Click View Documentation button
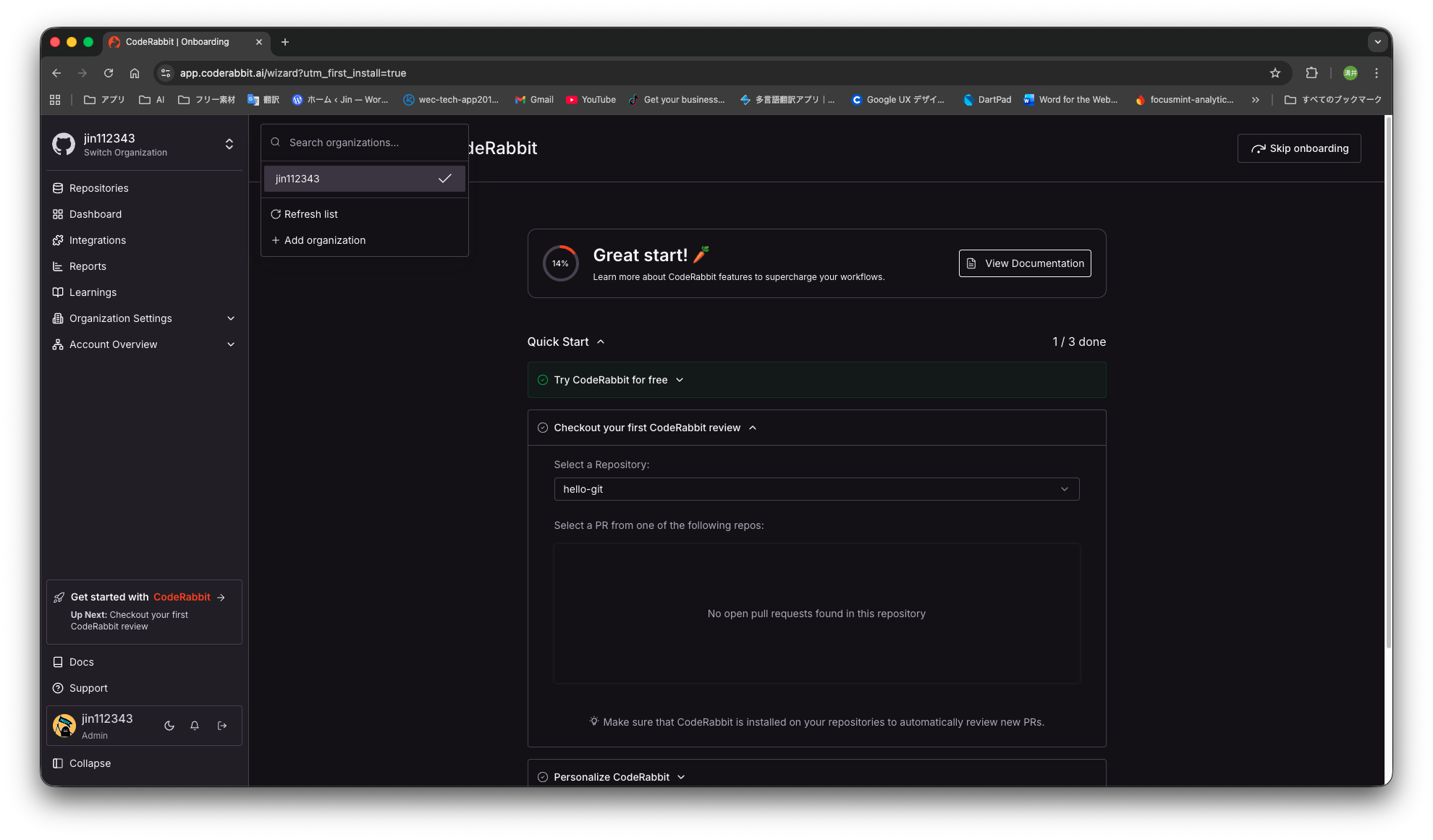 pyautogui.click(x=1025, y=263)
